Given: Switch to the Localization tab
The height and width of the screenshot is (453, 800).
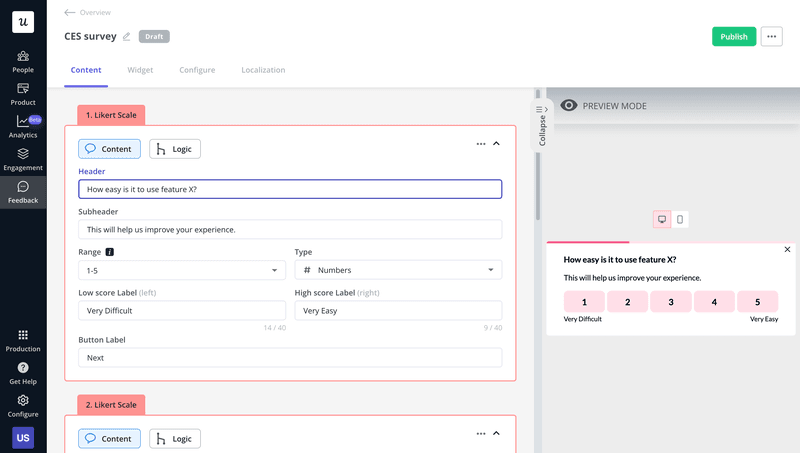Looking at the screenshot, I should tap(263, 70).
